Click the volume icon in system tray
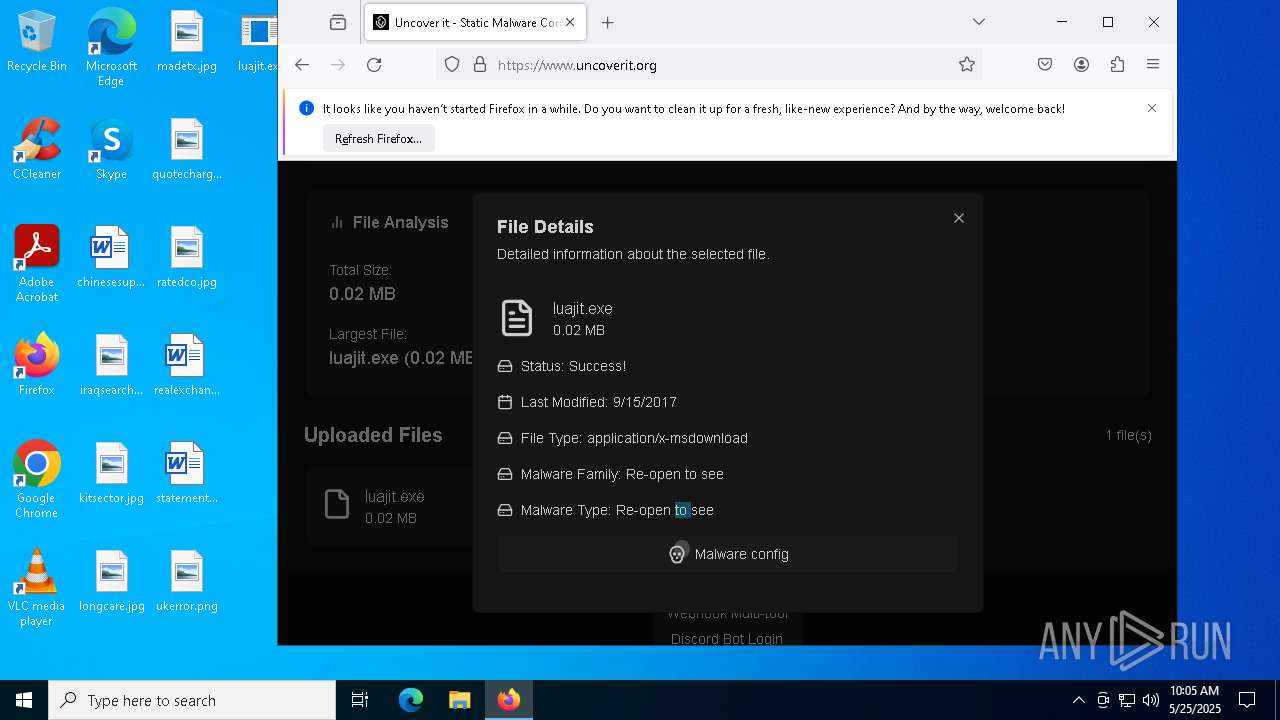 pyautogui.click(x=1151, y=700)
